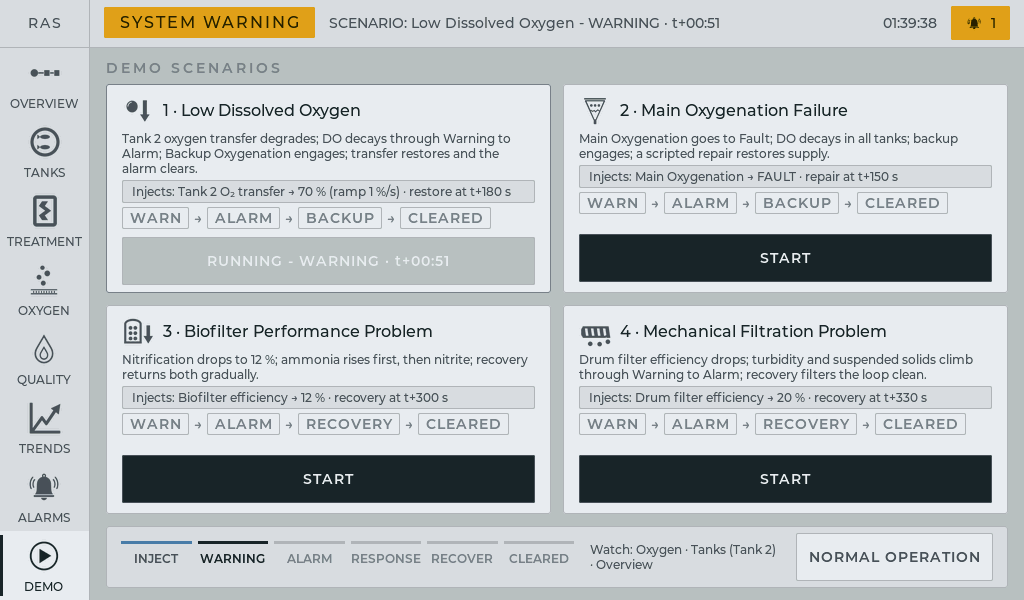The image size is (1024, 600).
Task: Click the Mechanical Filtration Problem card title
Action: tap(753, 332)
